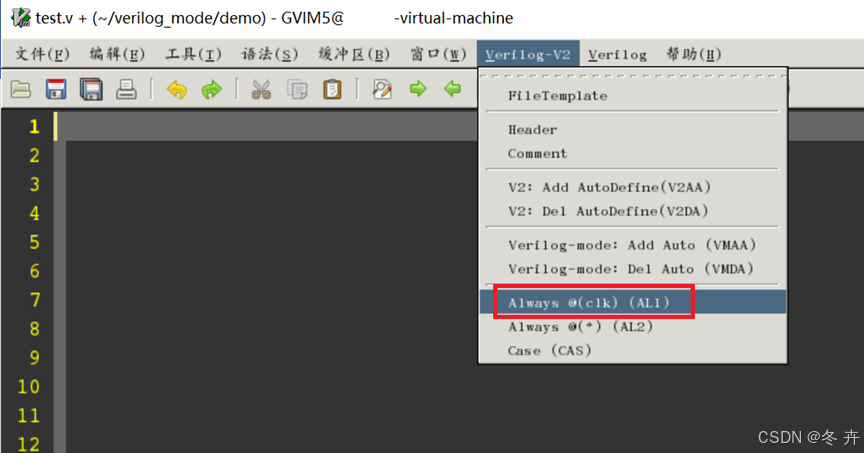Click the Open file folder icon
This screenshot has height=453, width=864.
tap(21, 89)
